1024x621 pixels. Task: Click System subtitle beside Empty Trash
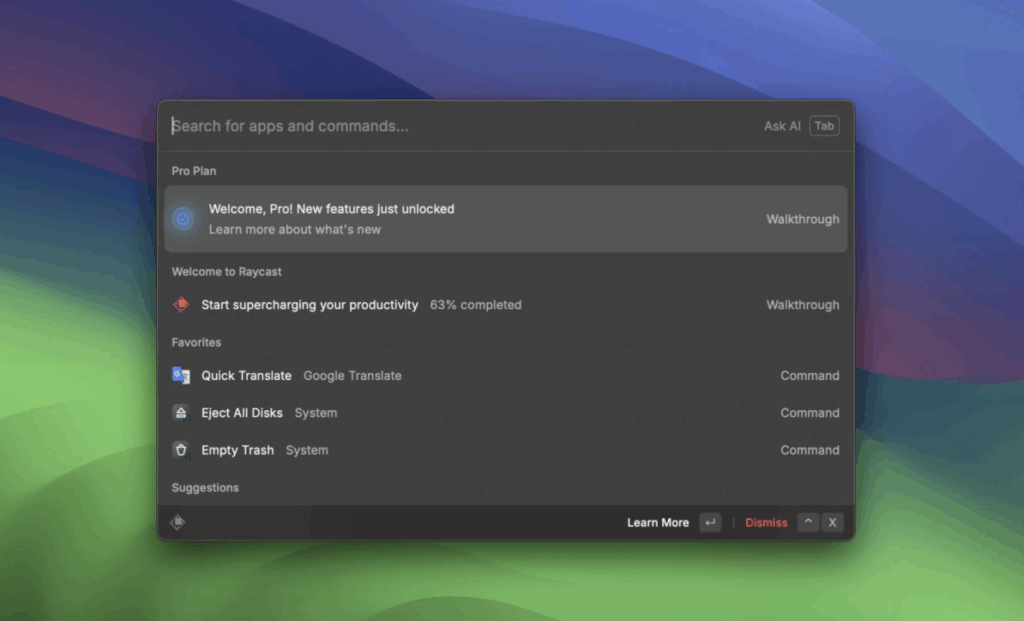(x=307, y=450)
